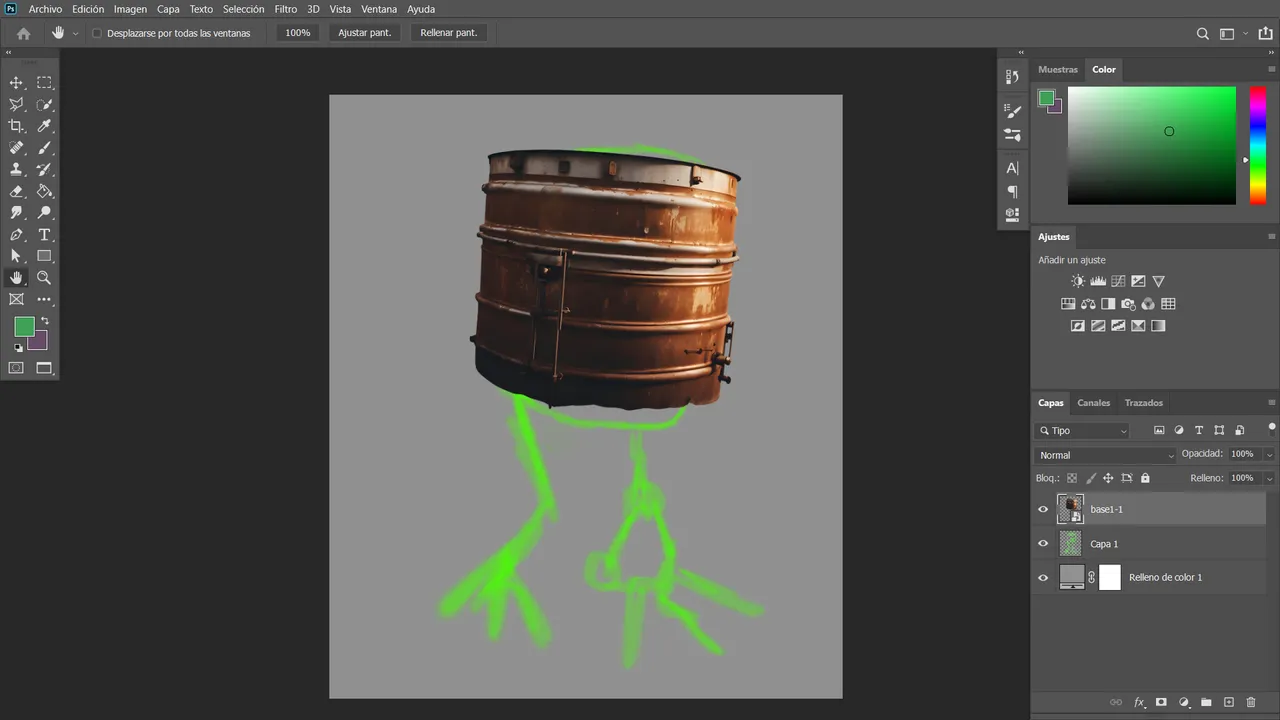This screenshot has height=720, width=1280.
Task: Toggle Quick Mask mode
Action: click(x=16, y=368)
